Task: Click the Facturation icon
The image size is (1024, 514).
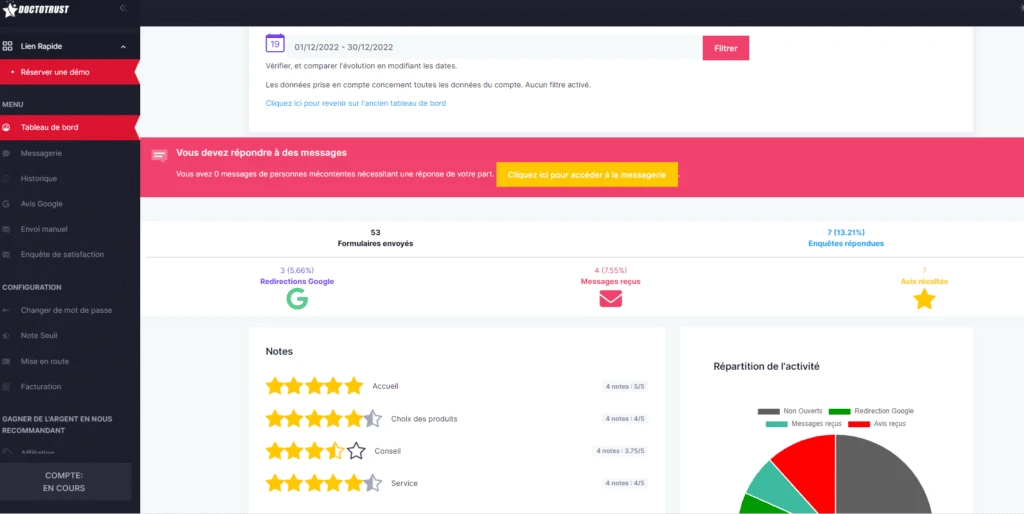Action: click(7, 387)
